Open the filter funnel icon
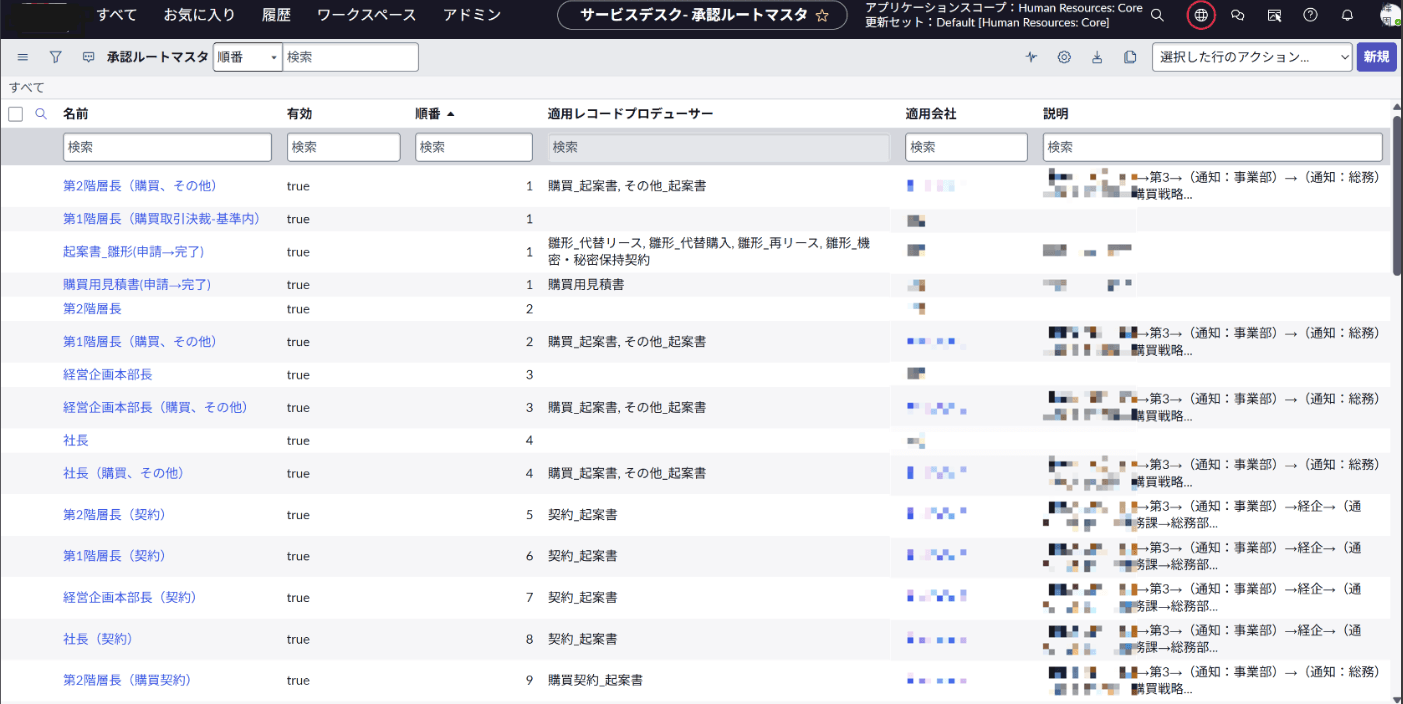This screenshot has width=1403, height=704. (56, 57)
